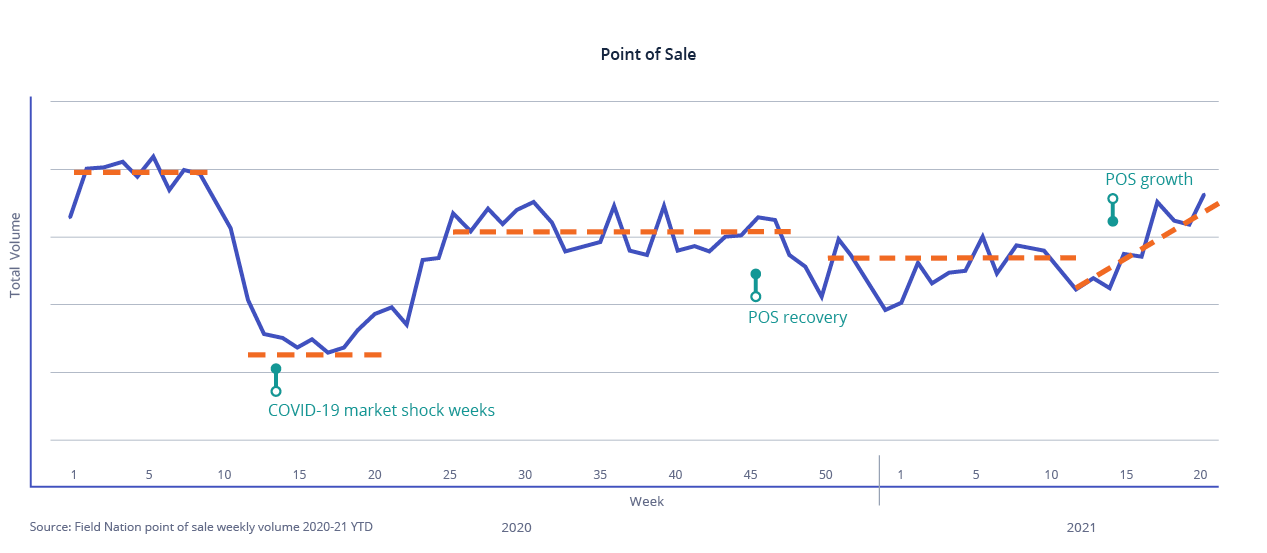
Task: Click the 'Total Volume' y-axis label
Action: (x=15, y=255)
